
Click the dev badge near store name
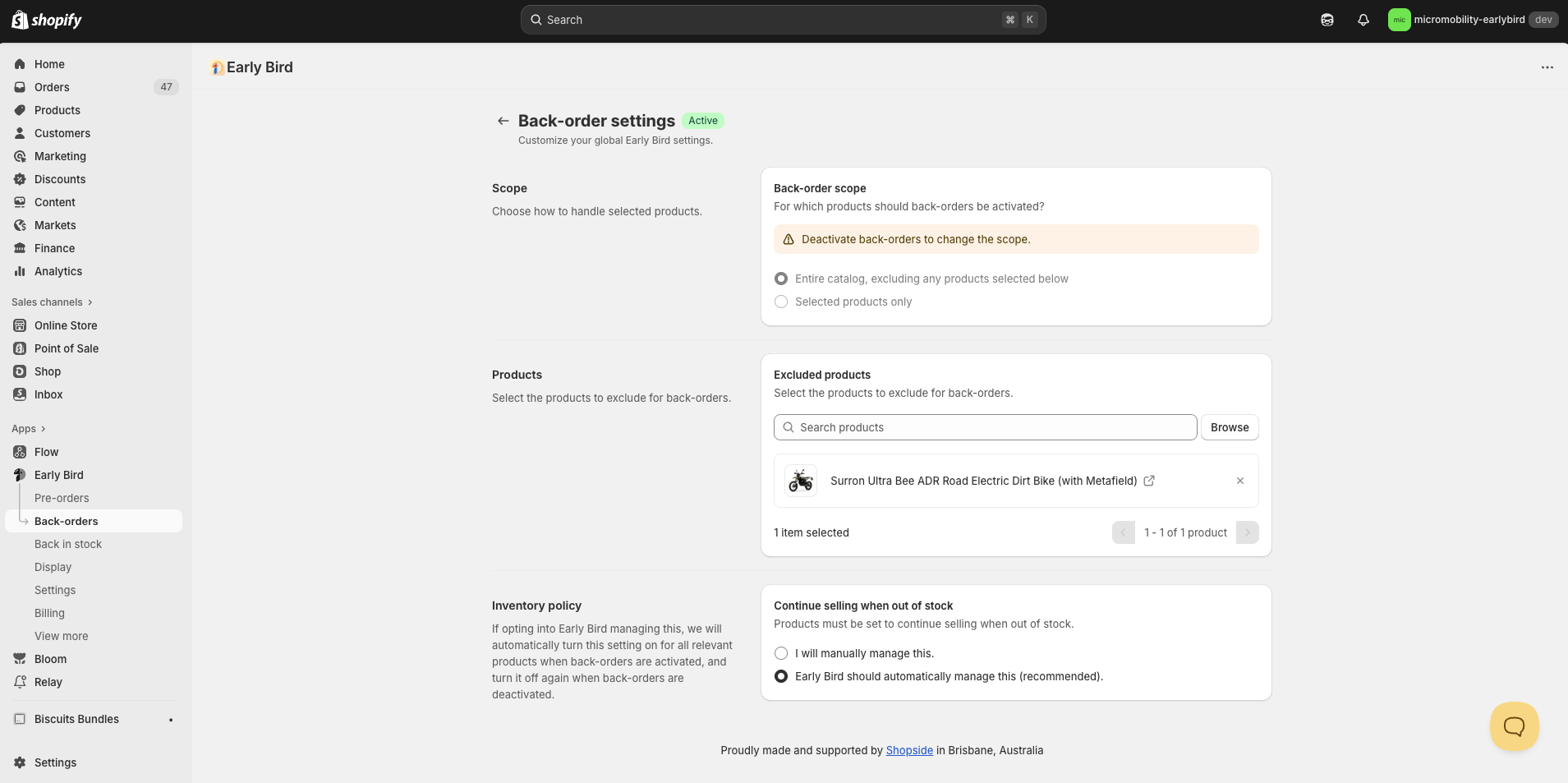1543,20
